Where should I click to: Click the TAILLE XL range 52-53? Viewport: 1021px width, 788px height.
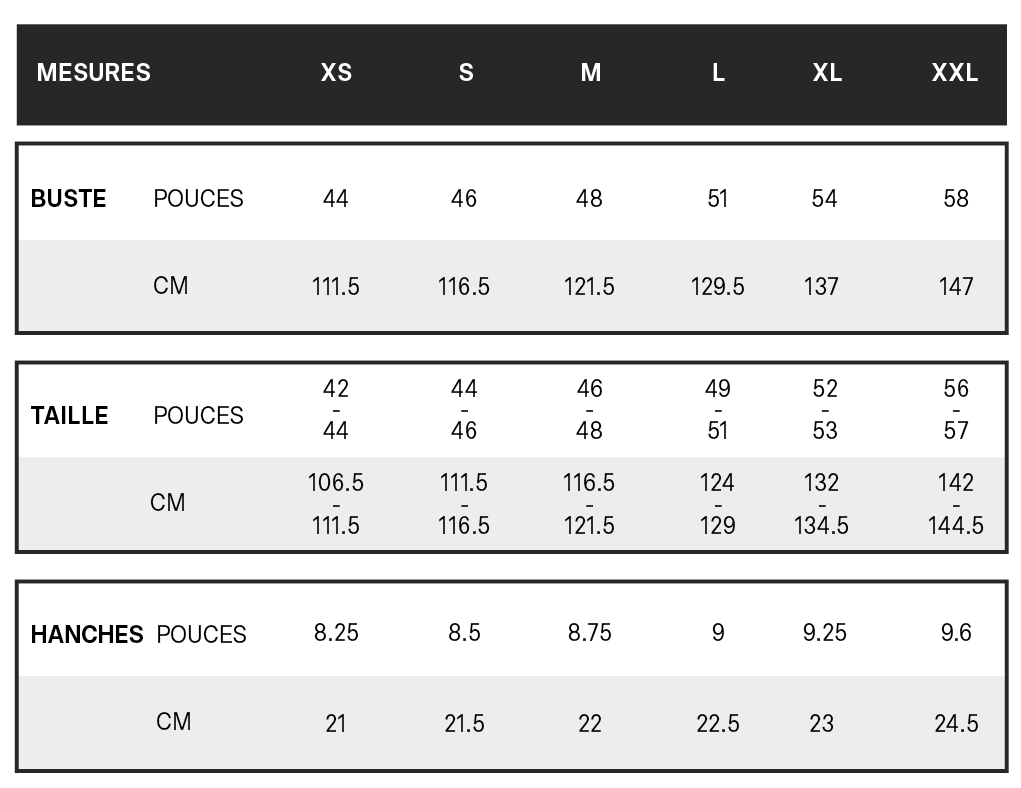click(x=825, y=410)
